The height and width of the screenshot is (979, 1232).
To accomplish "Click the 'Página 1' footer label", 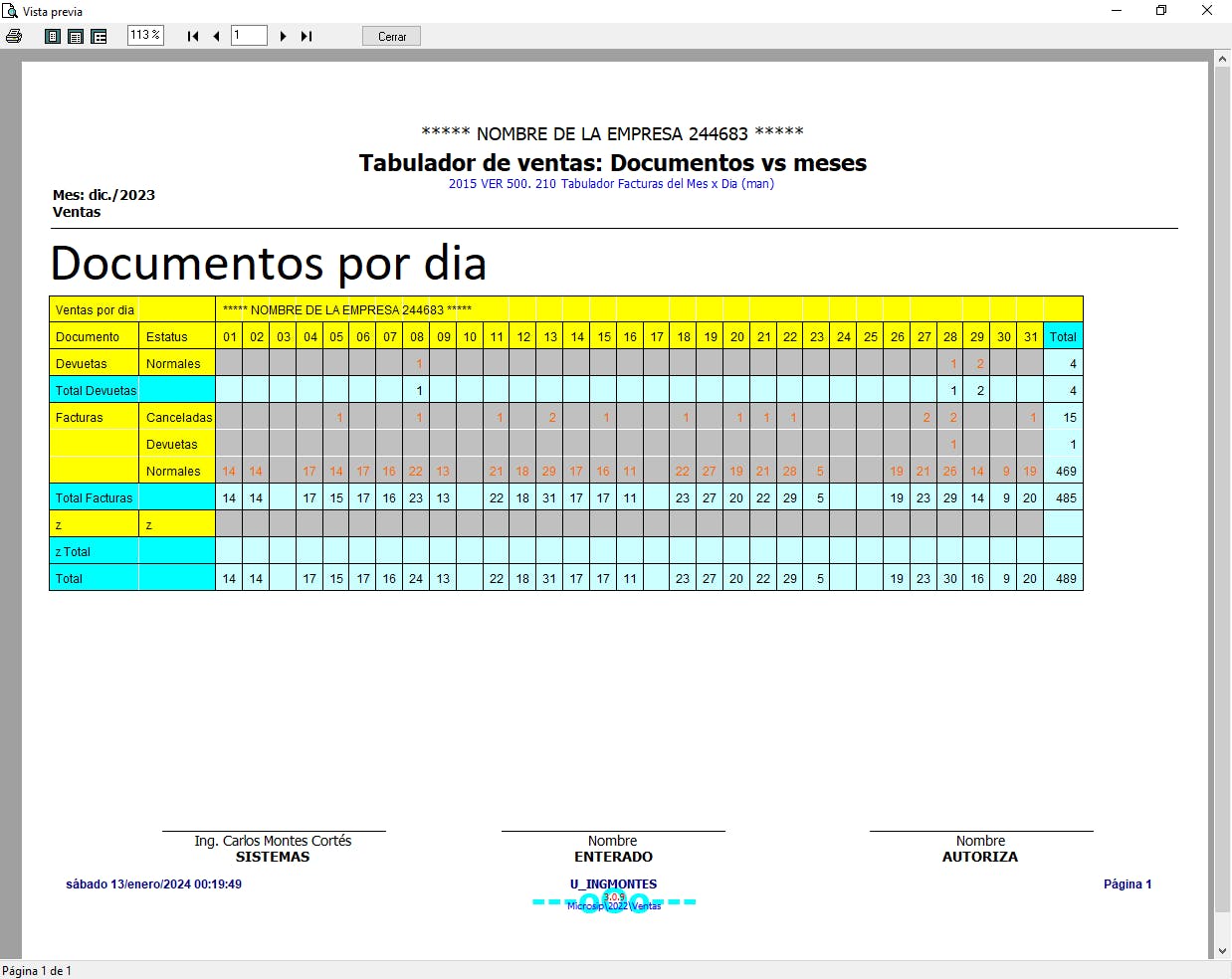I will pos(1128,884).
